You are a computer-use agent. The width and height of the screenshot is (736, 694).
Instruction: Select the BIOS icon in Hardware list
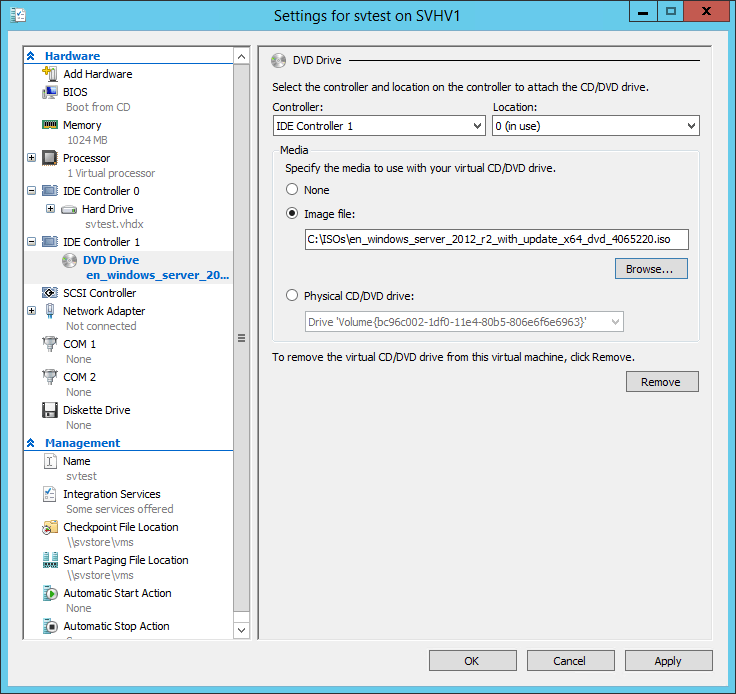(49, 92)
